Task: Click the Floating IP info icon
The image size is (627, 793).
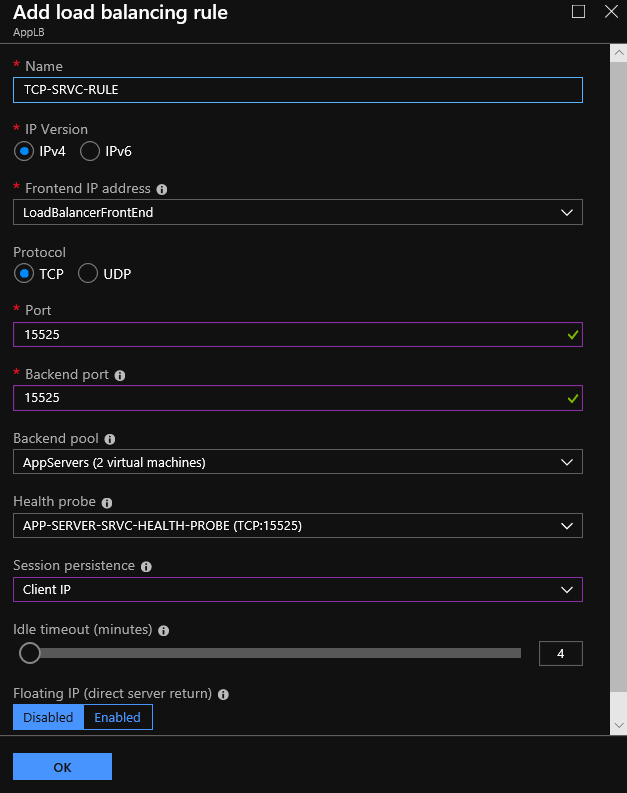Action: pyautogui.click(x=223, y=694)
